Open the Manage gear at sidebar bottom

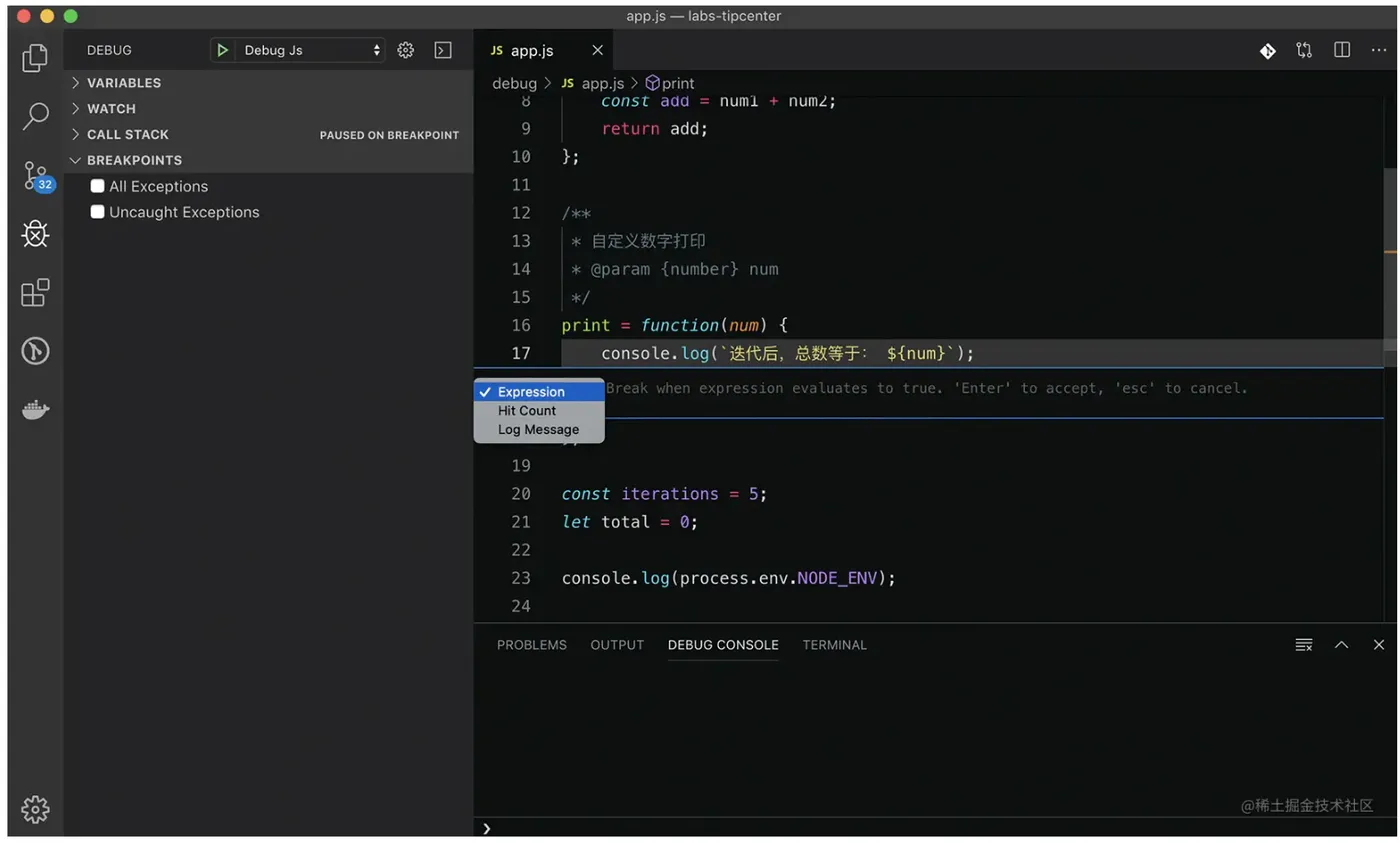pyautogui.click(x=35, y=809)
